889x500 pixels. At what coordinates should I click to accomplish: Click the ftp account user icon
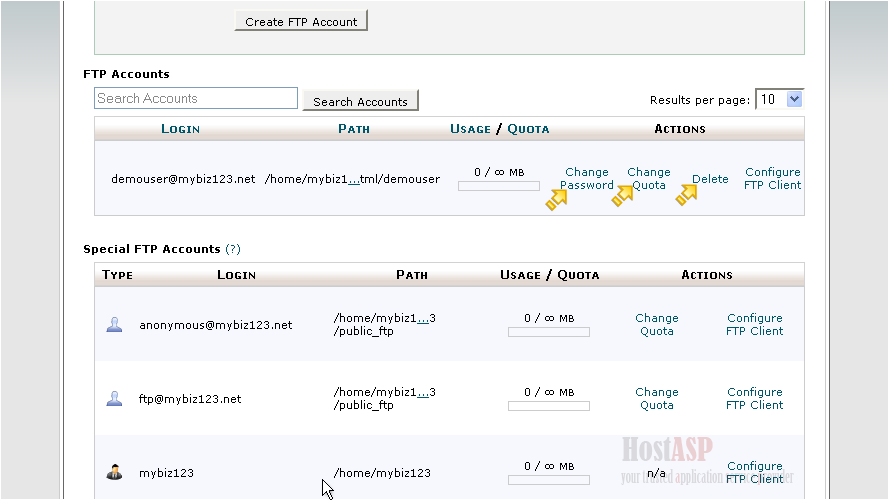pyautogui.click(x=114, y=398)
